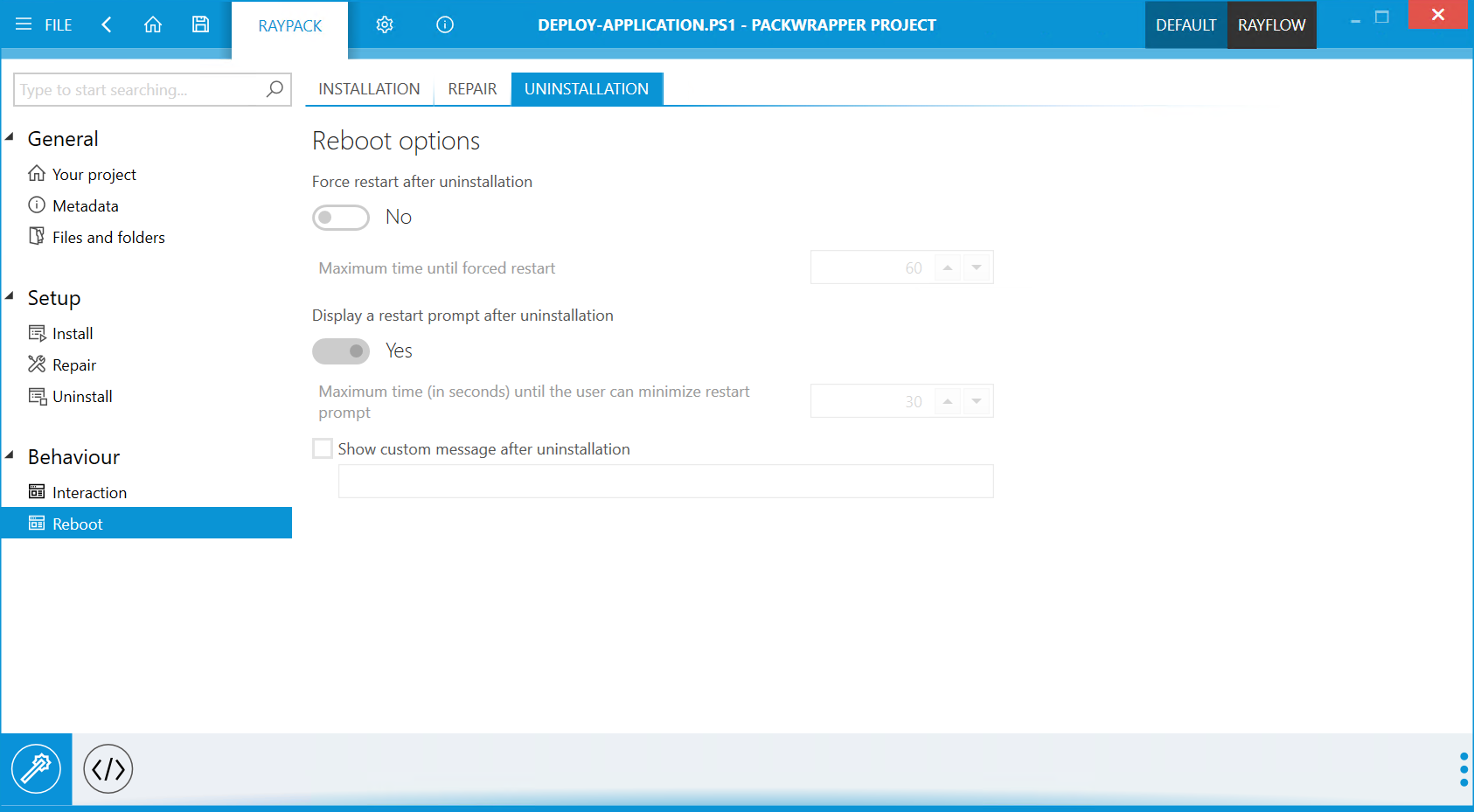Click the search magnifier icon

click(x=275, y=89)
